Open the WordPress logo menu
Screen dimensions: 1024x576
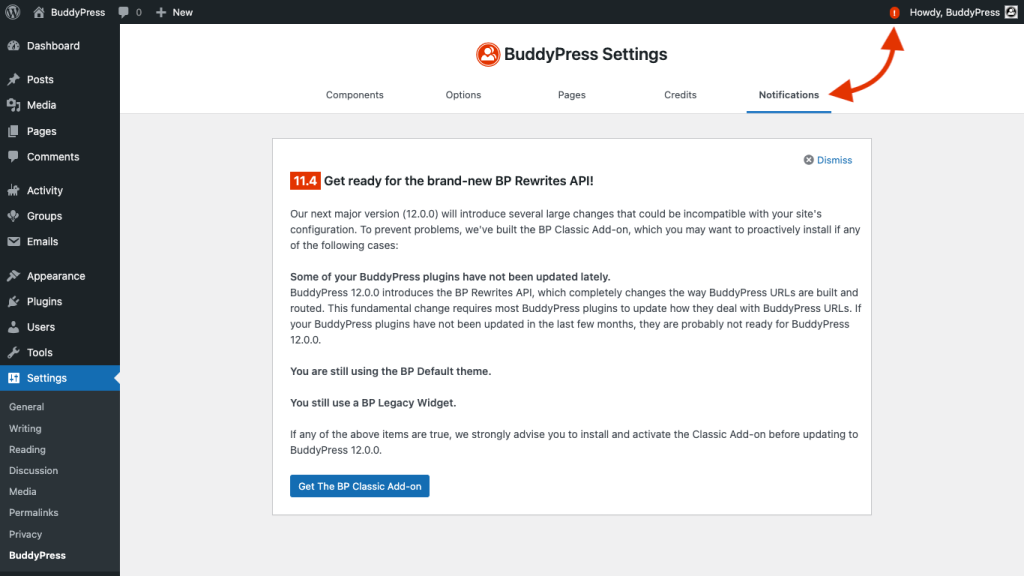point(12,12)
